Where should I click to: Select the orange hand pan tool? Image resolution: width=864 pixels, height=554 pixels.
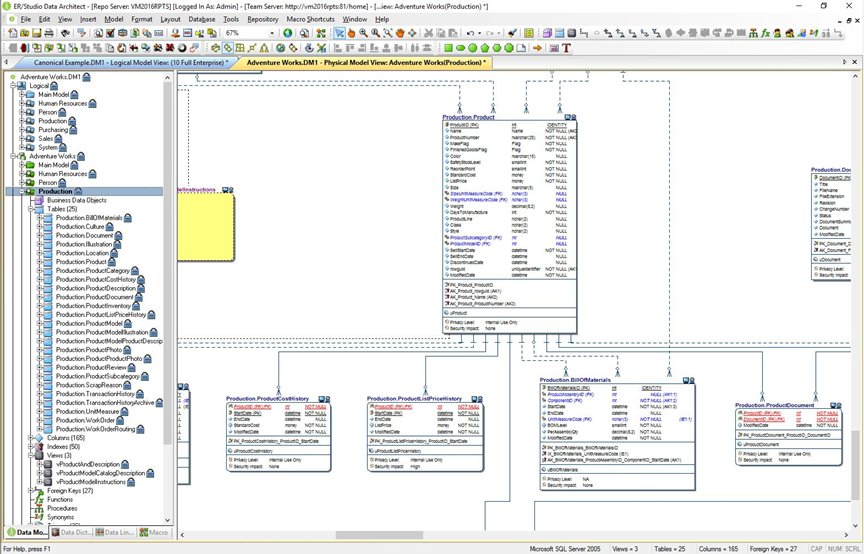pyautogui.click(x=399, y=33)
